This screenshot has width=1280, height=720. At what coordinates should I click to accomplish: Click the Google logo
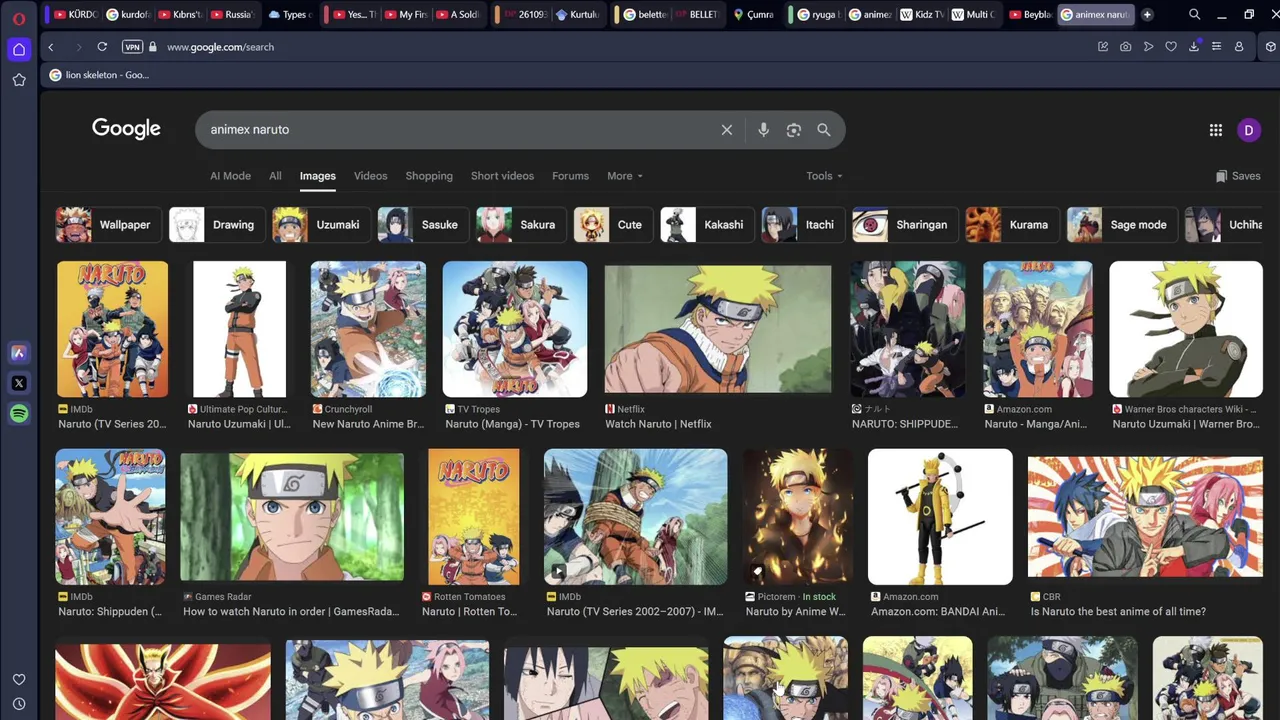[126, 128]
